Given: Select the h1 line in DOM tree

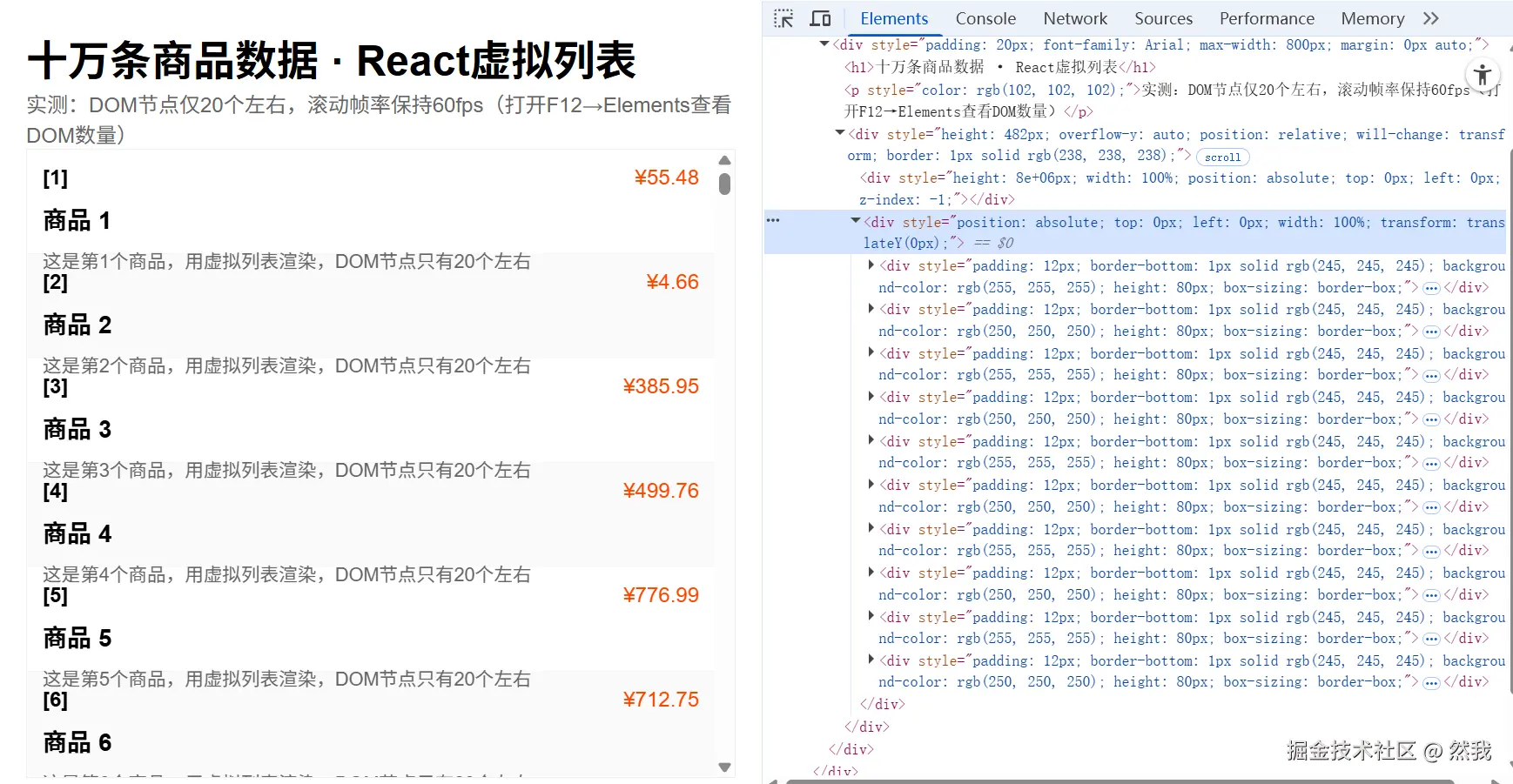Looking at the screenshot, I should (x=1000, y=67).
